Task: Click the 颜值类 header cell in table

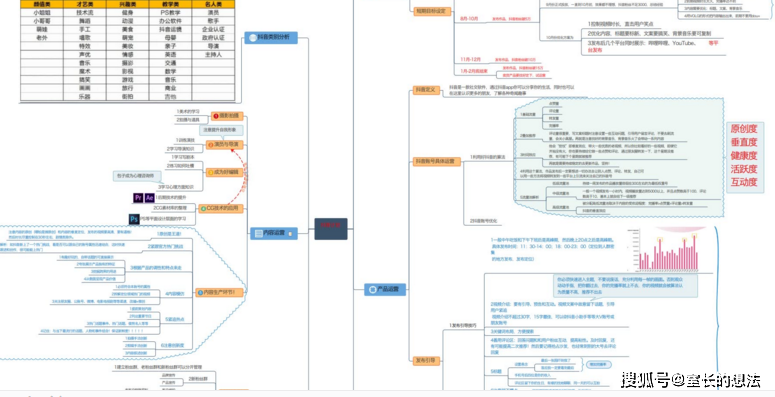Action: coord(42,3)
